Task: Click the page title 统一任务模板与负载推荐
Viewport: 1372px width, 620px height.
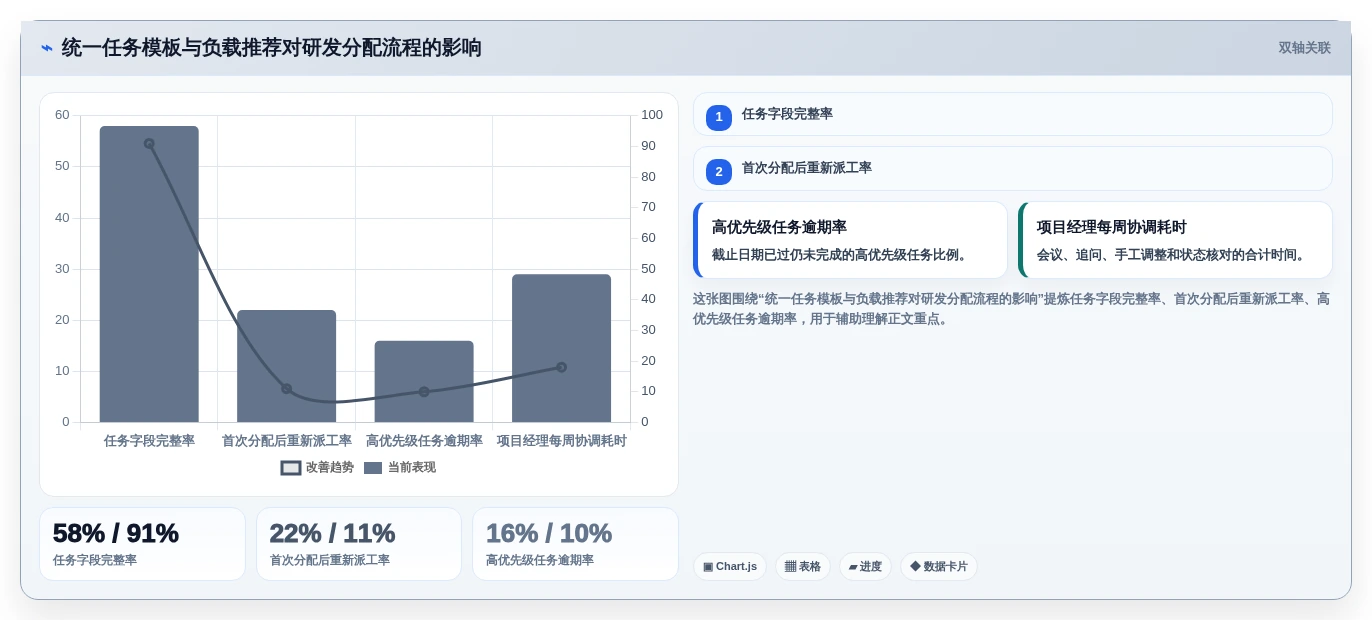Action: coord(272,48)
